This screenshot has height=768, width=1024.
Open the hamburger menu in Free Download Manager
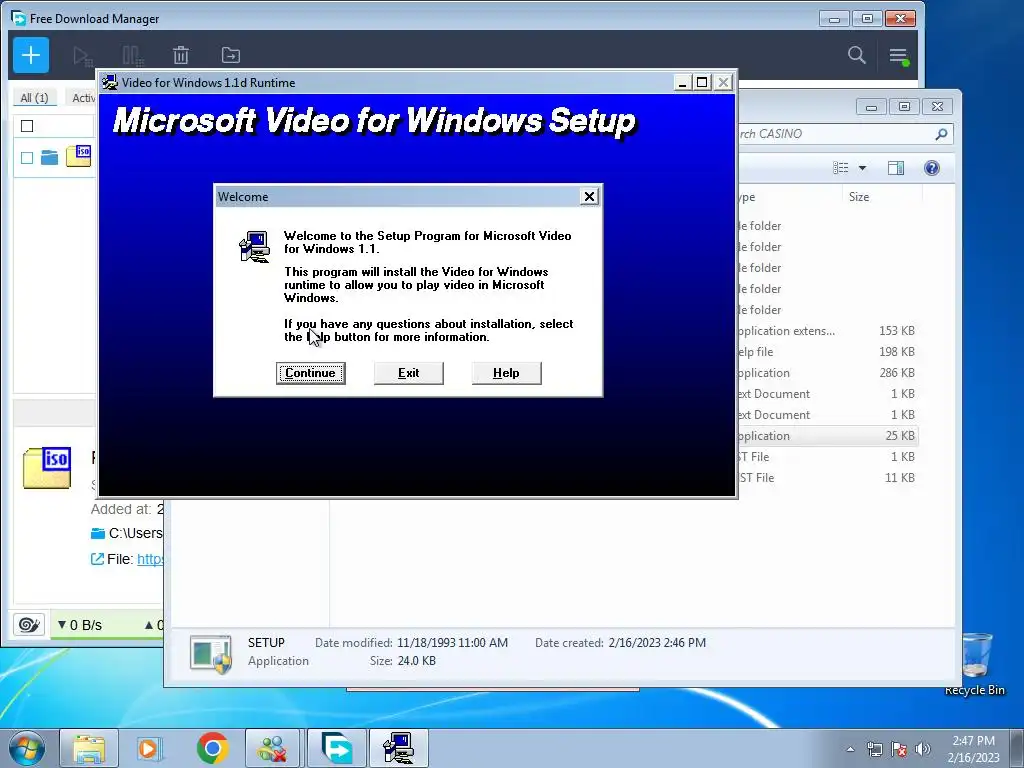click(899, 56)
